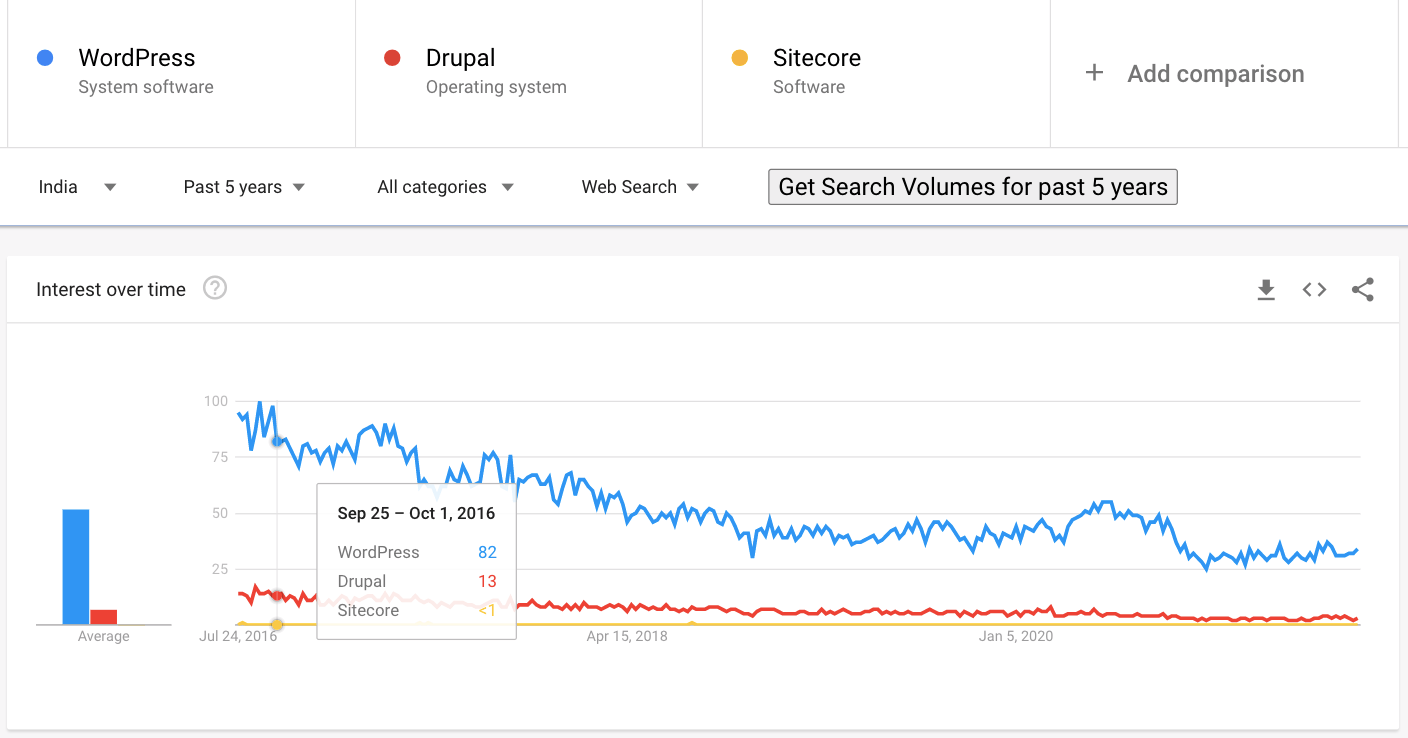The height and width of the screenshot is (738, 1408).
Task: Click the plus icon to add comparison
Action: [1095, 73]
